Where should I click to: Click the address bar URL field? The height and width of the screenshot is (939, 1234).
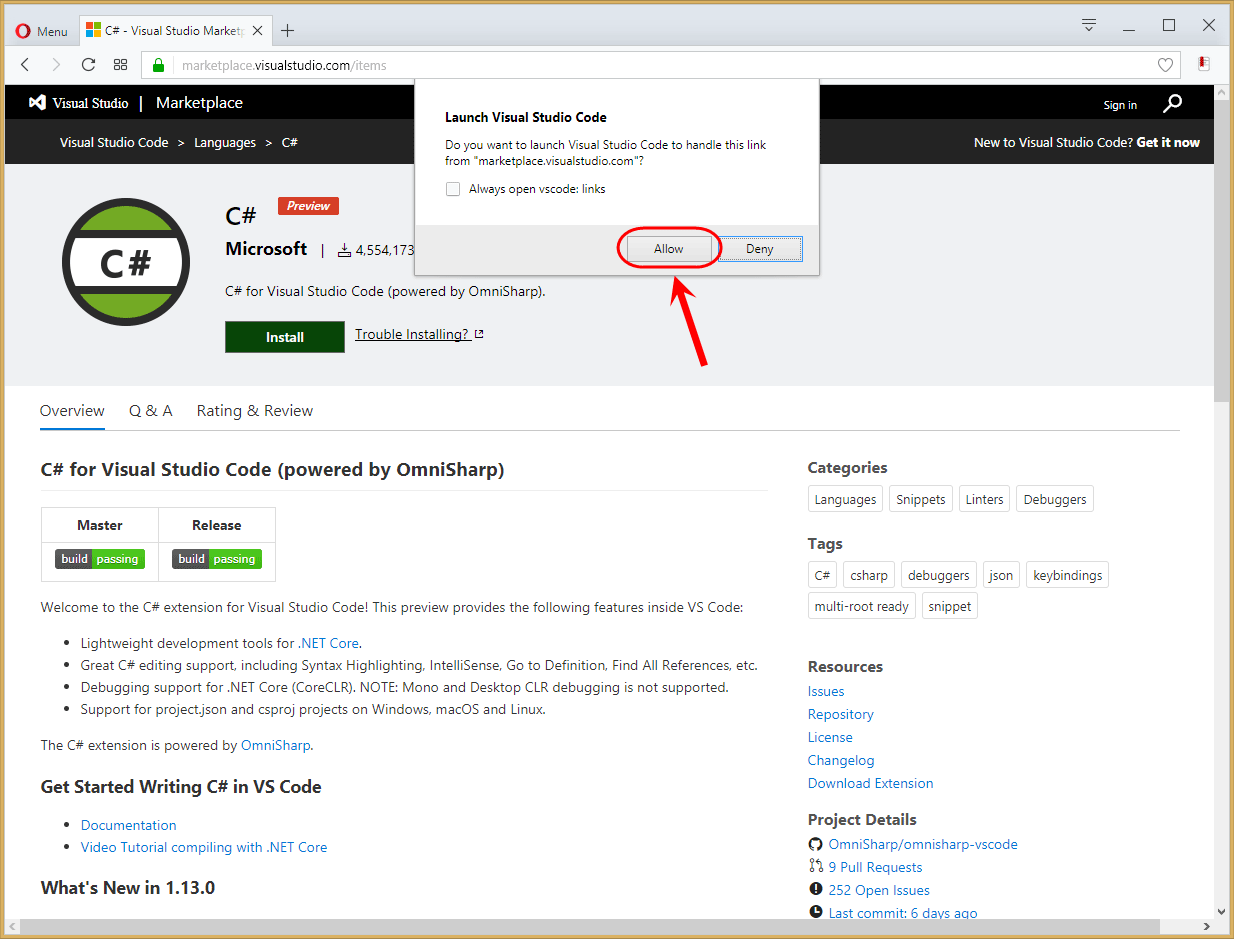coord(660,65)
